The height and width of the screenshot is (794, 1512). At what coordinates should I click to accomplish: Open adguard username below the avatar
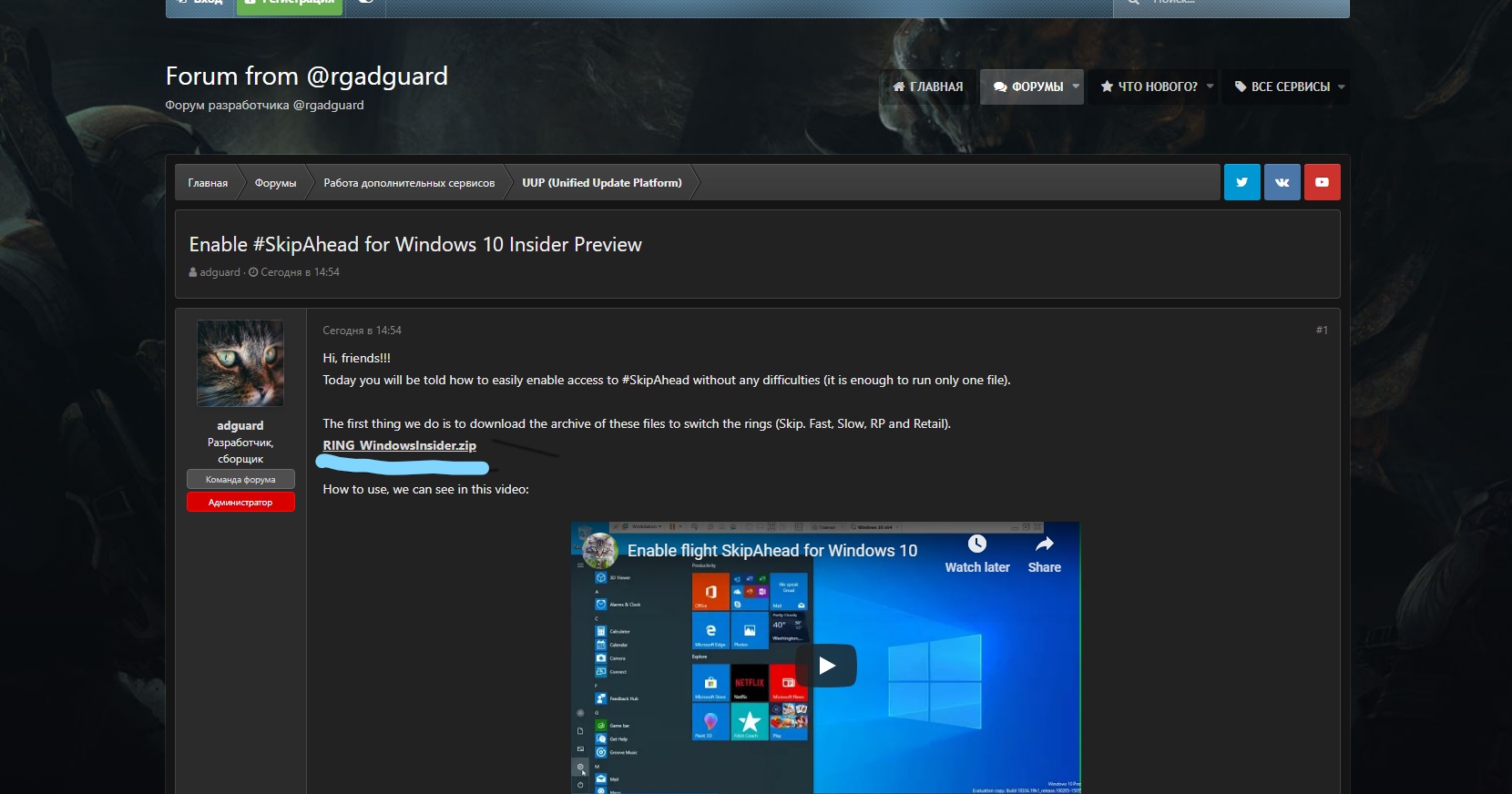click(x=240, y=425)
